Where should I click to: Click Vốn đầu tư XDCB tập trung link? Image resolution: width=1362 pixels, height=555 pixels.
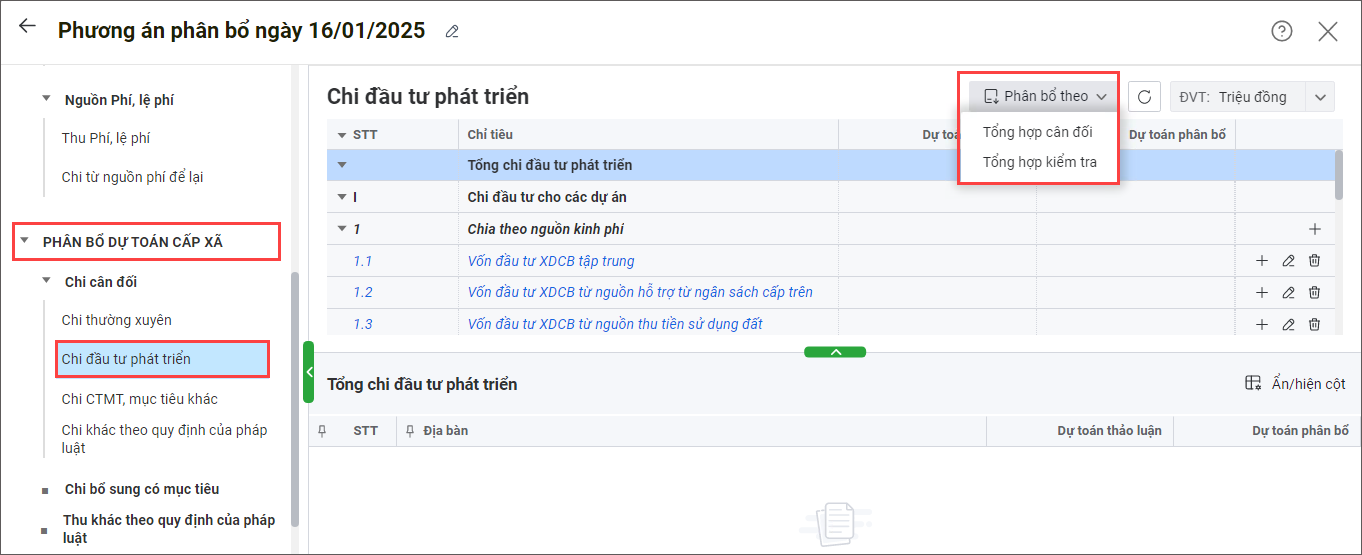551,261
